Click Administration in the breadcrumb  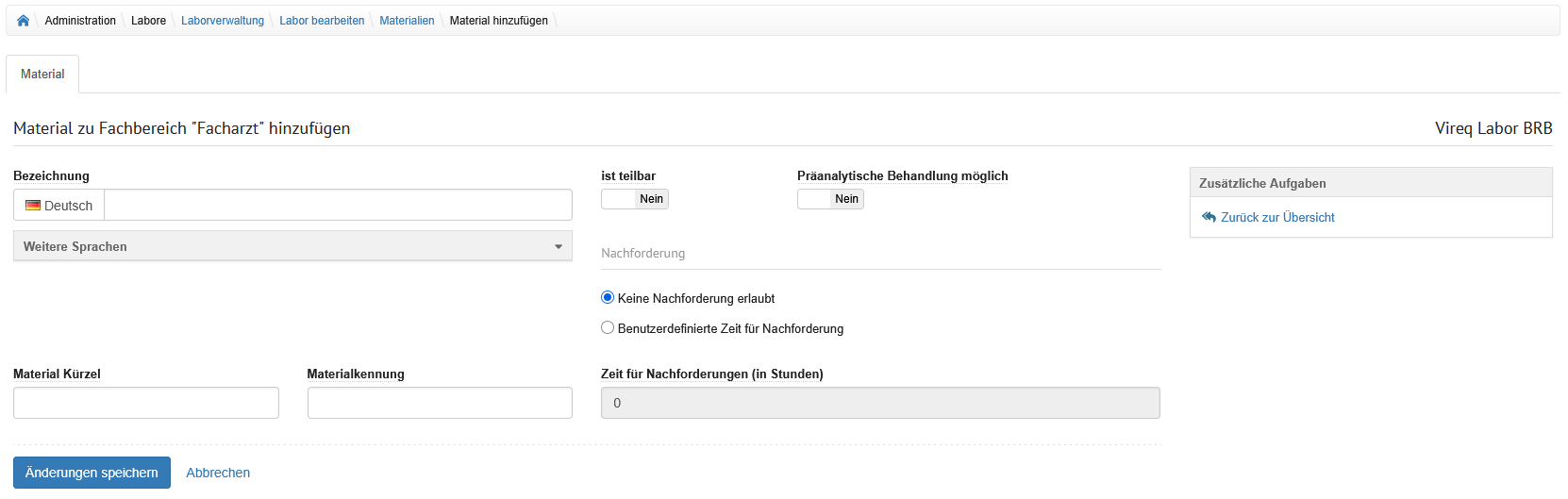80,21
